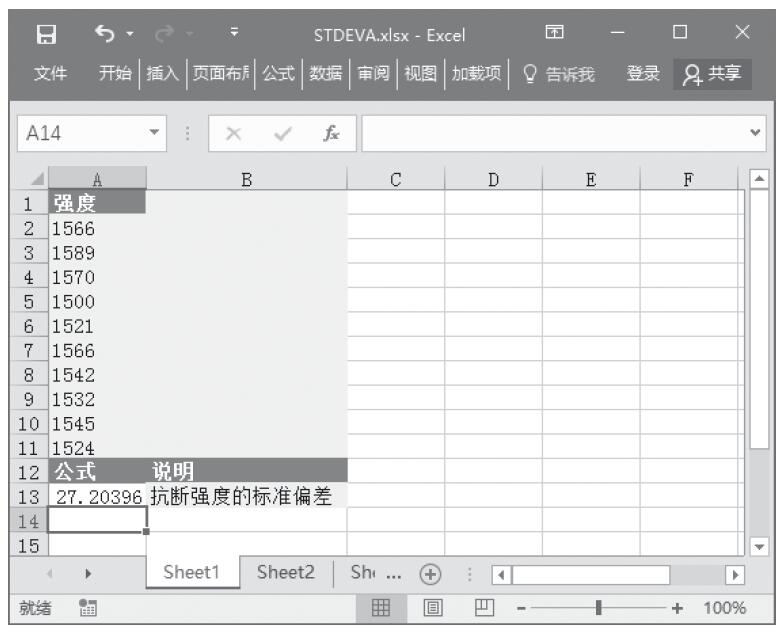Click the zoom slider handle
The image size is (784, 633).
point(598,607)
